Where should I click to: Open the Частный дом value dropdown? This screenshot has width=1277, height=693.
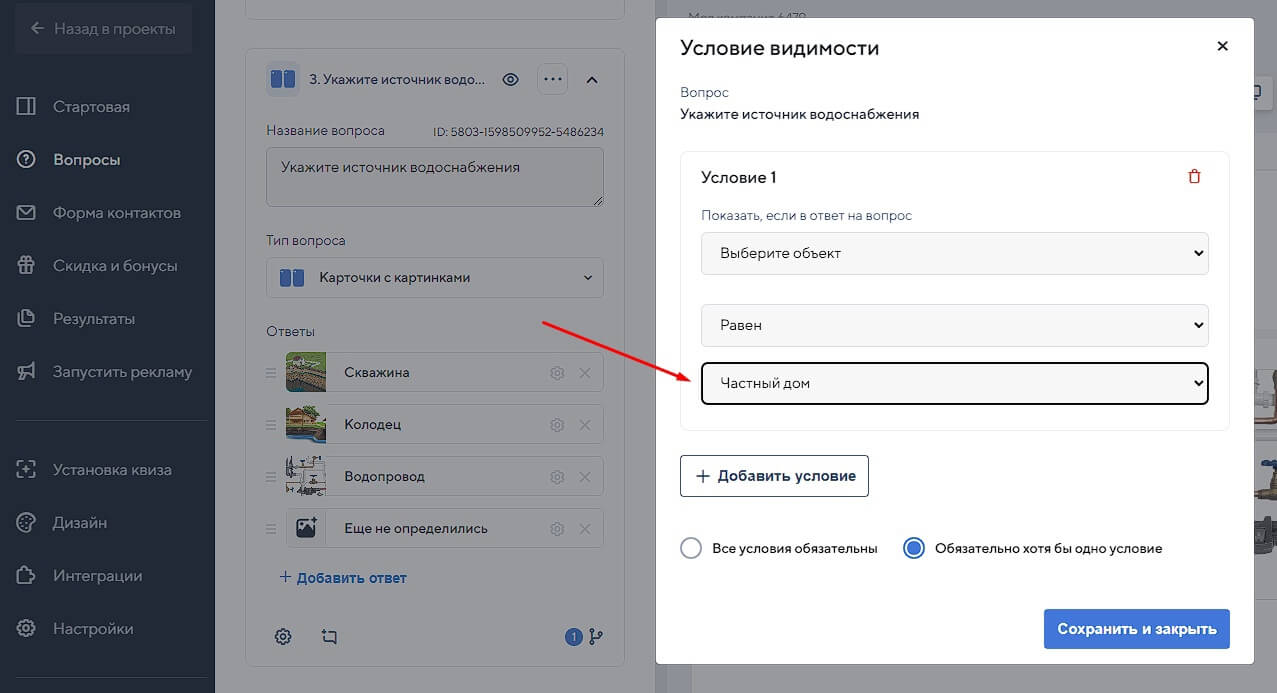[954, 383]
